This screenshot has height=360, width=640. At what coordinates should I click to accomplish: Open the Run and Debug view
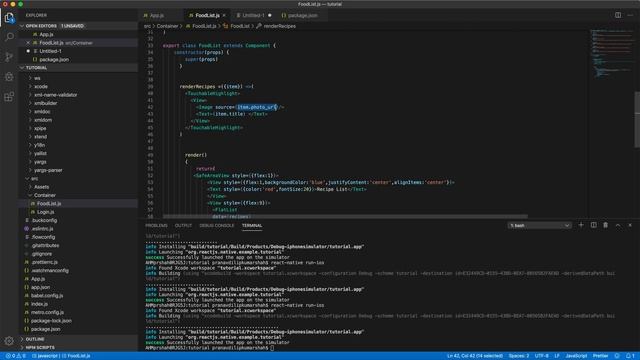tap(9, 77)
